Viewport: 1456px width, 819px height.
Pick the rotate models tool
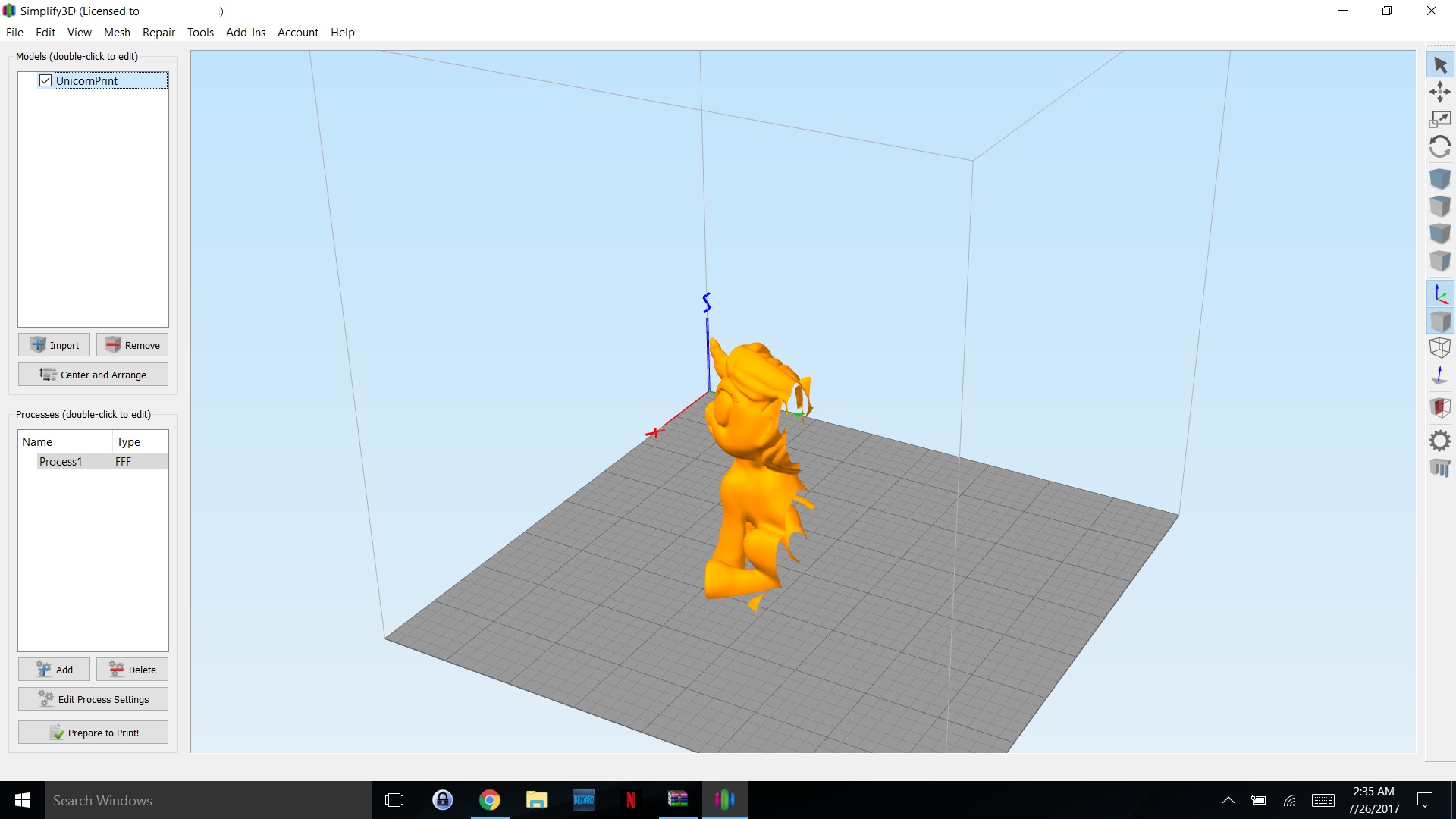1440,146
